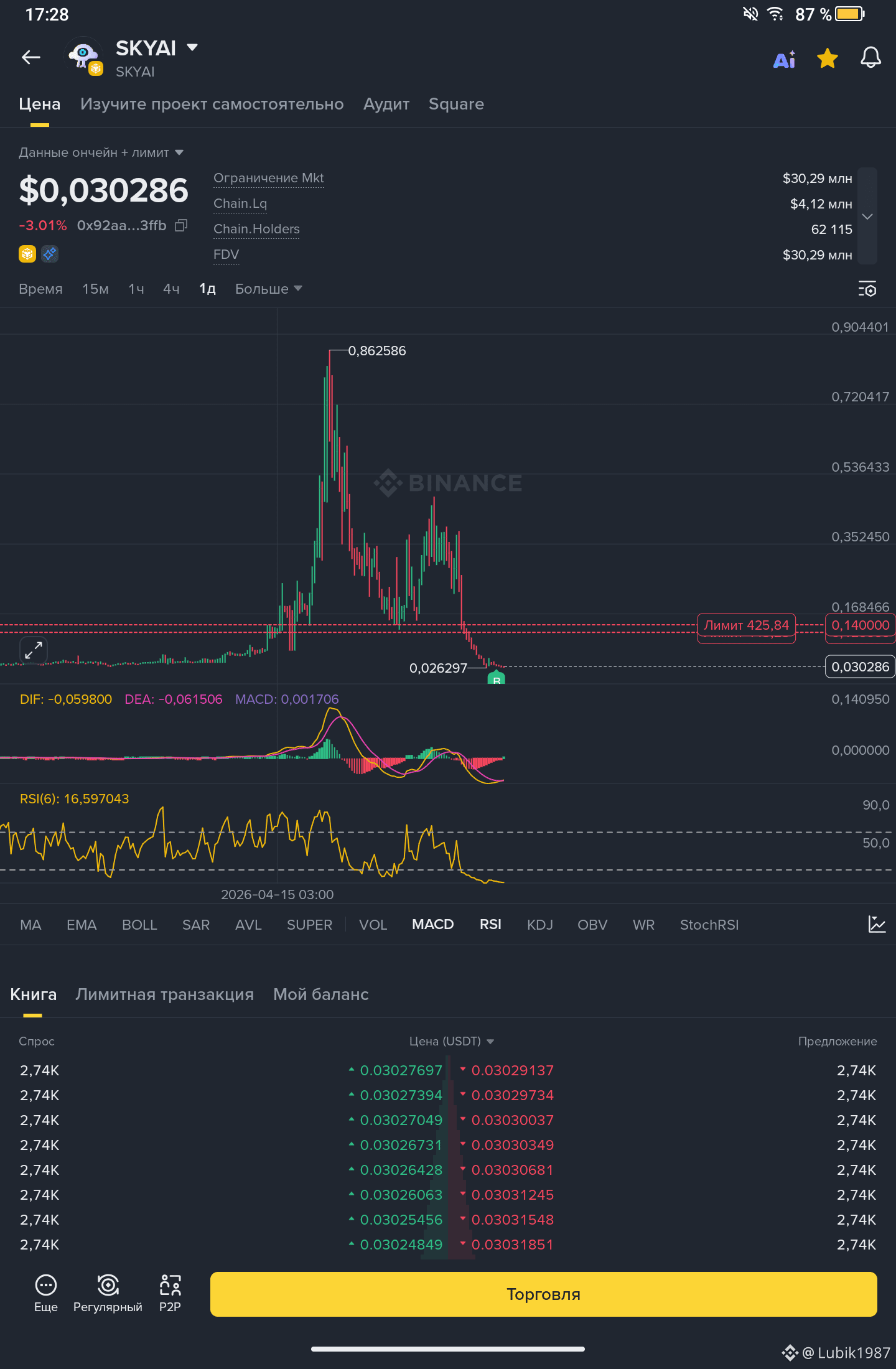
Task: Tap RSI(6): 16,597043 legend
Action: click(75, 799)
